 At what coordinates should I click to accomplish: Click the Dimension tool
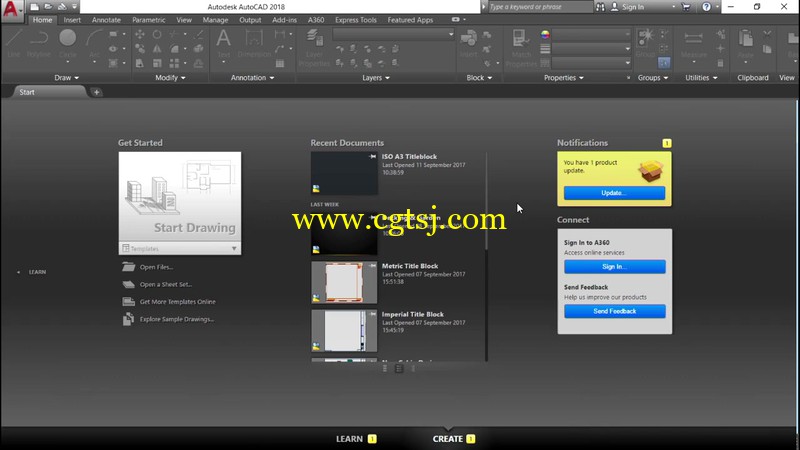(254, 44)
